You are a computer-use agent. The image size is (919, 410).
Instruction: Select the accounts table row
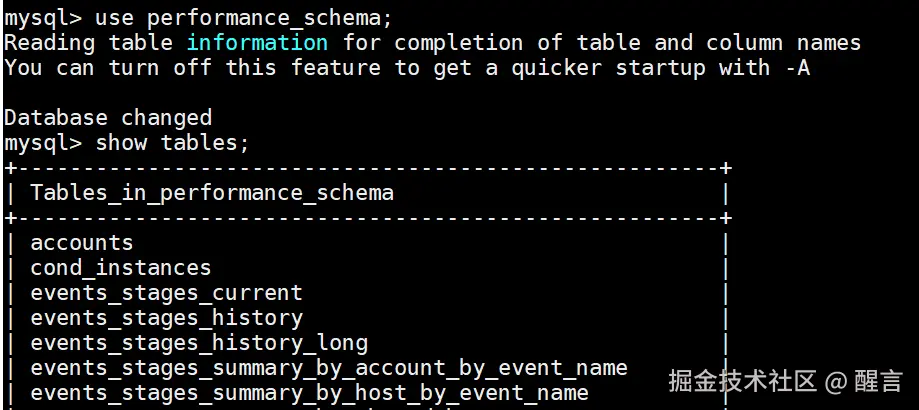82,243
